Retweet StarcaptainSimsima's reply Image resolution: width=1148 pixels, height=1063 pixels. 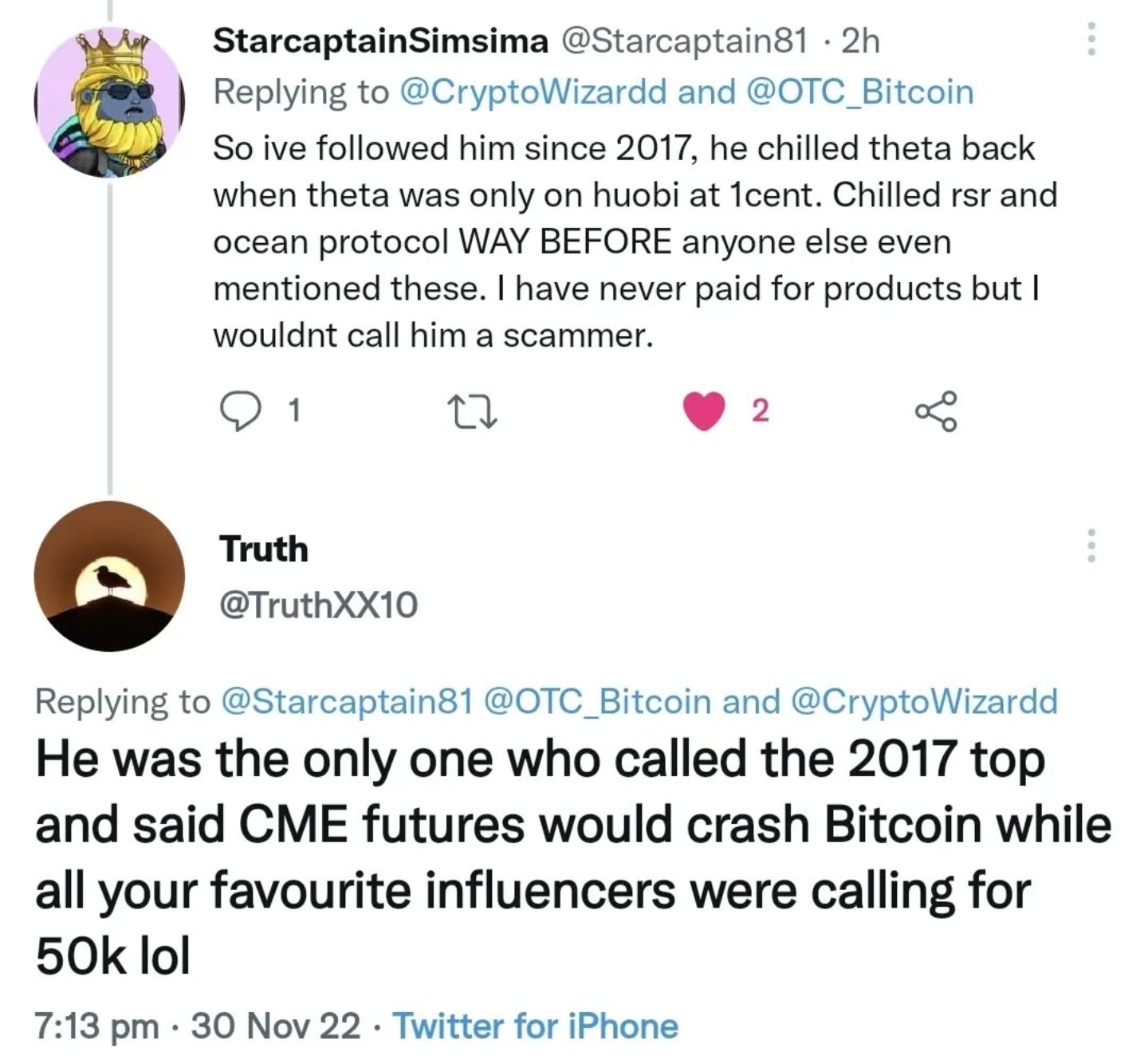point(476,411)
